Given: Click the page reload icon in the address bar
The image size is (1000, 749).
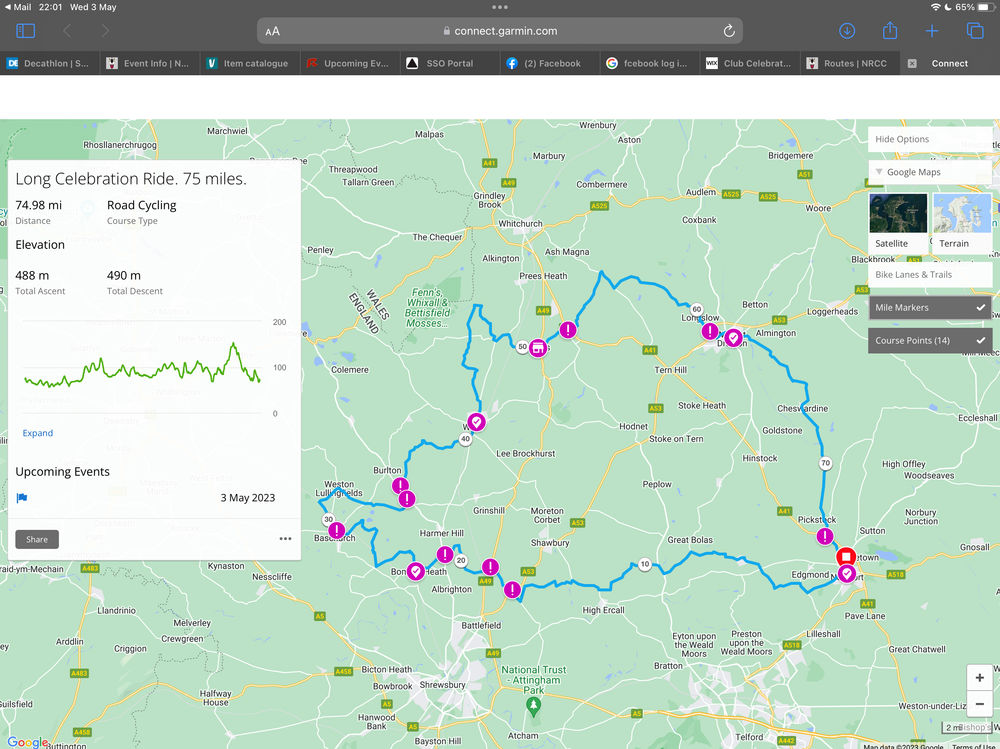Looking at the screenshot, I should (729, 31).
